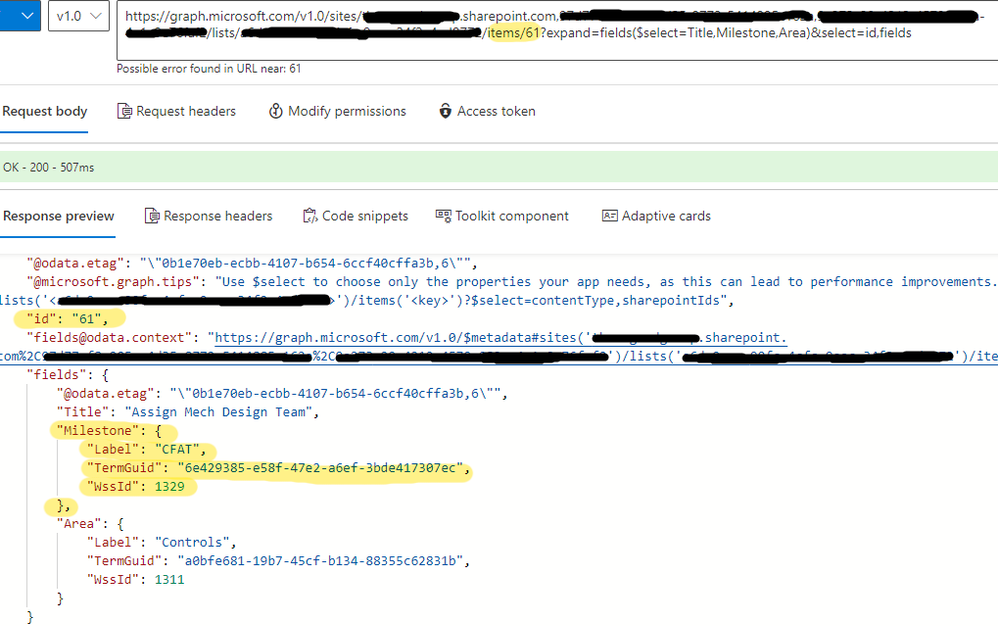
Task: Click the @microsoft.graph.tips key
Action: [112, 282]
